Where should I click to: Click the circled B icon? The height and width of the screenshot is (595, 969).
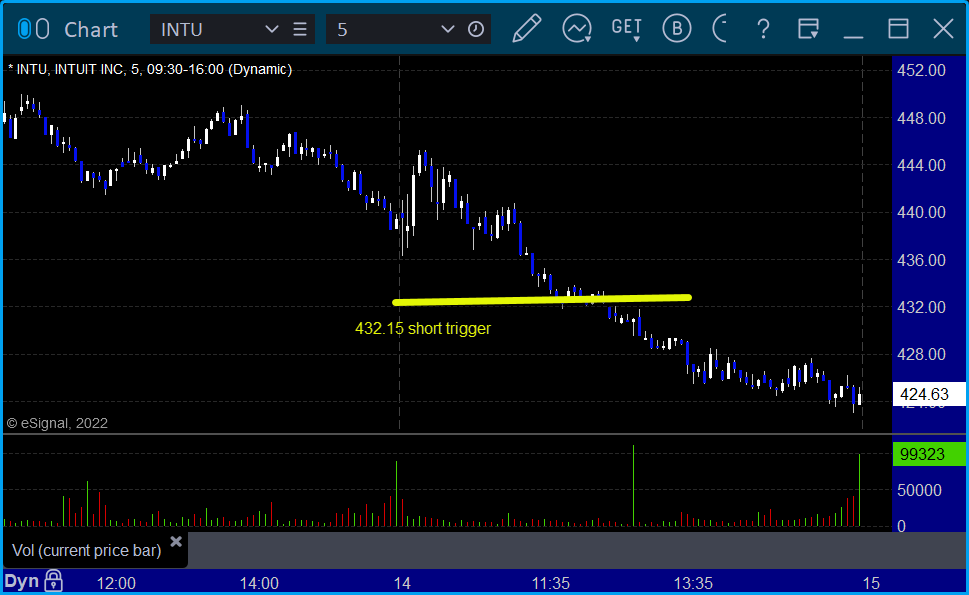coord(677,28)
